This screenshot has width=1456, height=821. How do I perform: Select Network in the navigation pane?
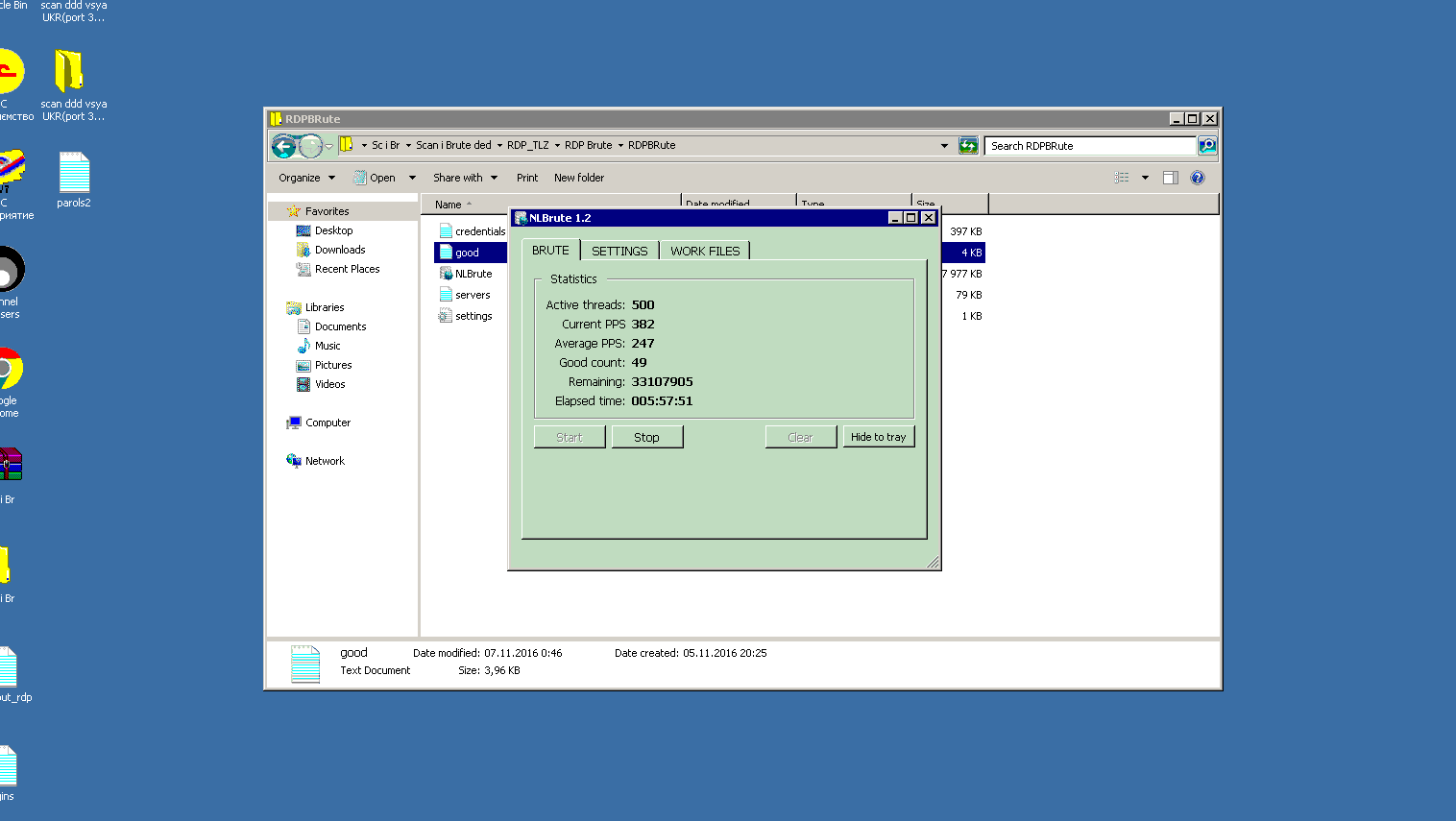pos(325,461)
